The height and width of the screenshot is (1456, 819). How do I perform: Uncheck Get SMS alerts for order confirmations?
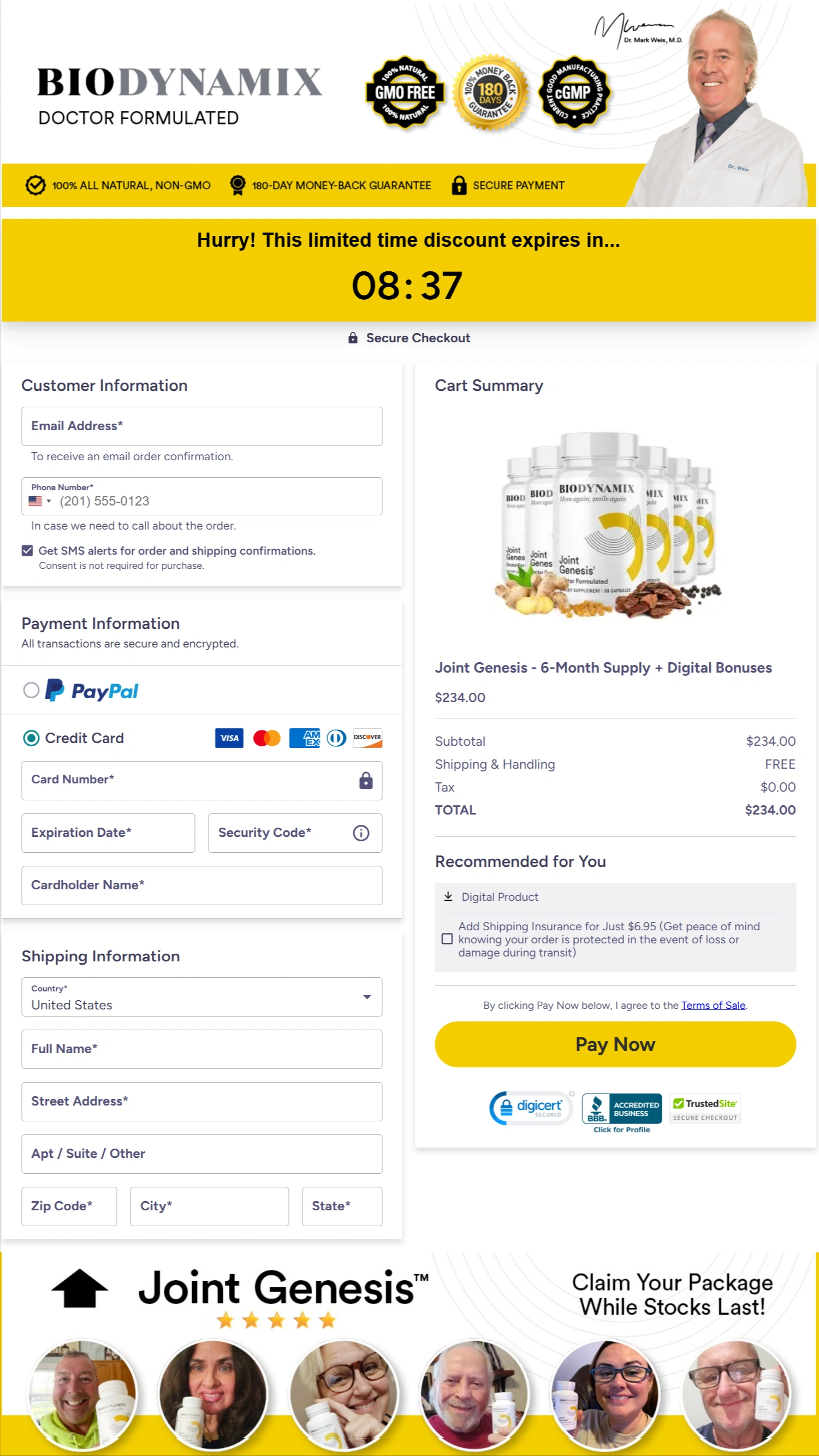point(27,550)
